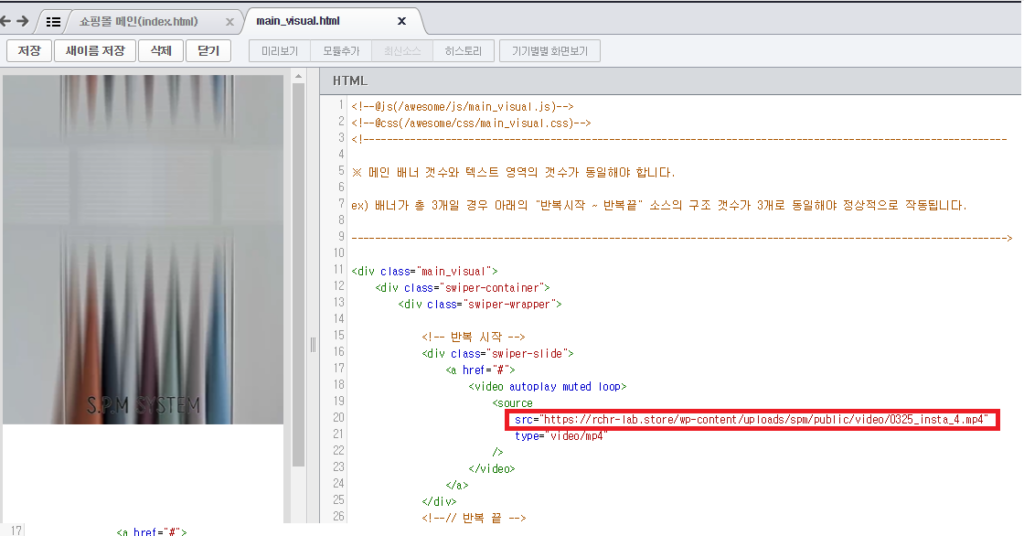Click the video preview thumbnail
Screen dimensions: 1024x536
point(143,249)
